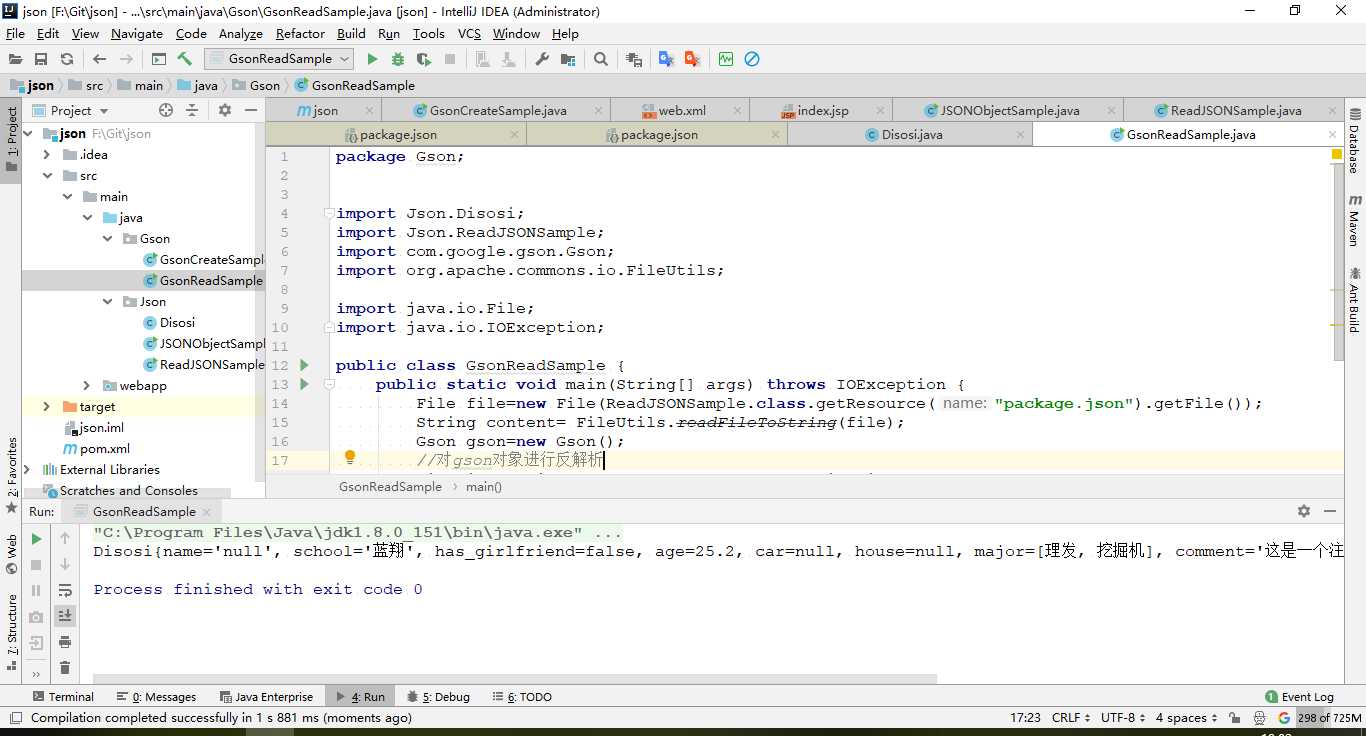Screen dimensions: 1366x736
Task: Switch to the Disosi.java editor tab
Action: click(910, 134)
